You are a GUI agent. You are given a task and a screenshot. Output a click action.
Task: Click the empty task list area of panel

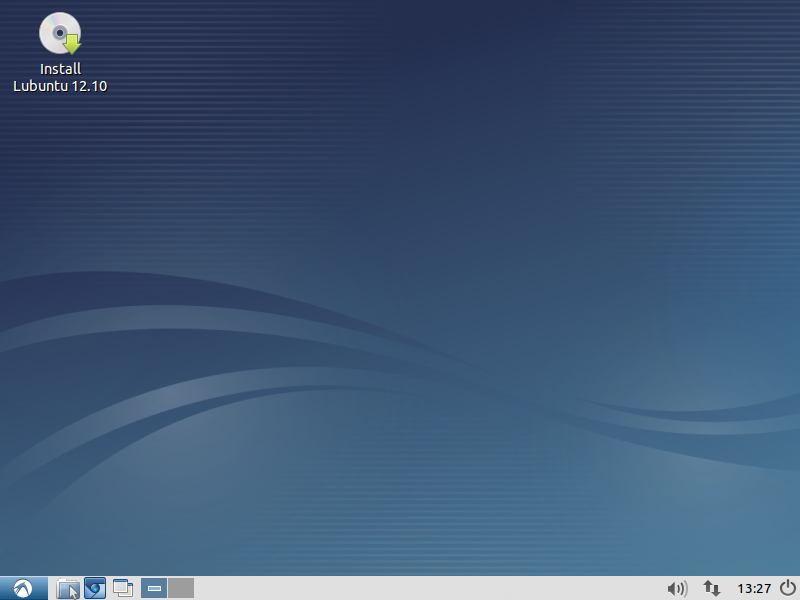click(420, 588)
